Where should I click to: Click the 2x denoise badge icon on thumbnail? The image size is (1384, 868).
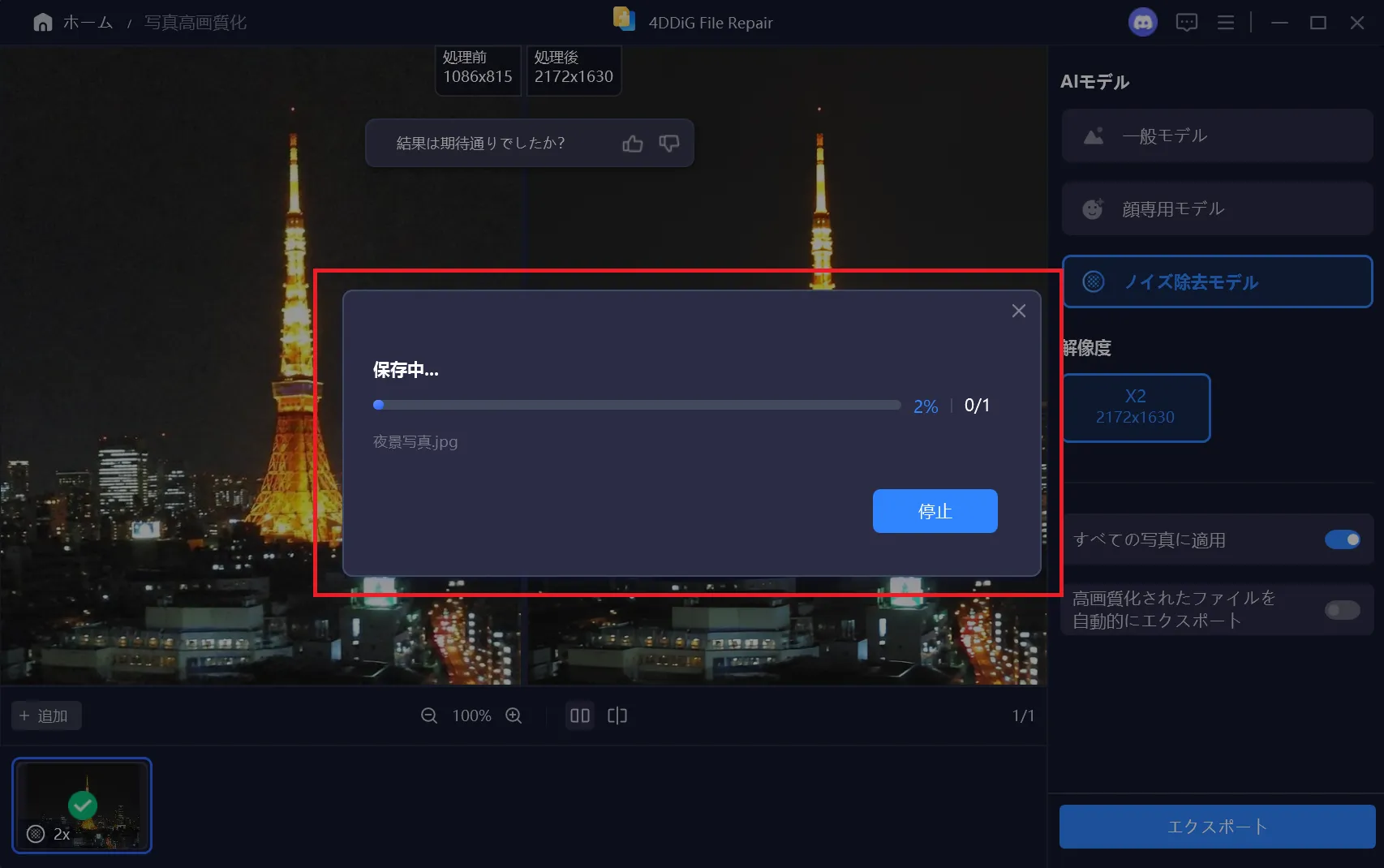[x=36, y=834]
